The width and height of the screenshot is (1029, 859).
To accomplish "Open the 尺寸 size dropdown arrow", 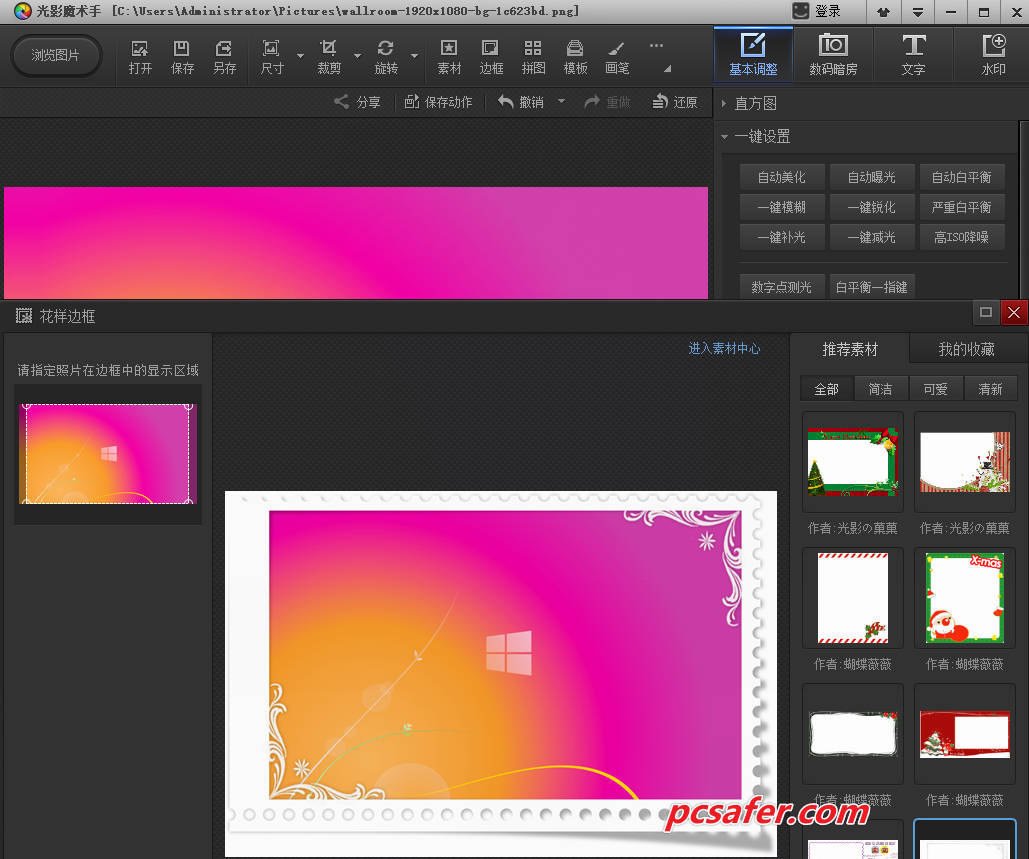I will pyautogui.click(x=300, y=56).
